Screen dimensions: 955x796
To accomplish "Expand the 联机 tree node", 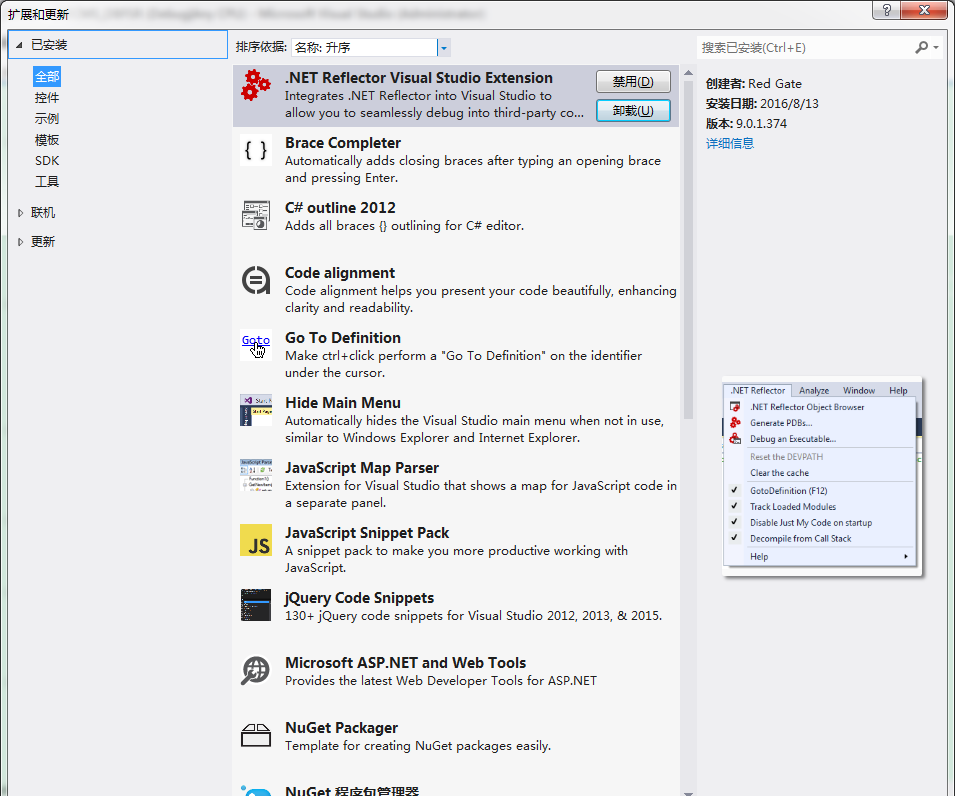I will [x=20, y=213].
